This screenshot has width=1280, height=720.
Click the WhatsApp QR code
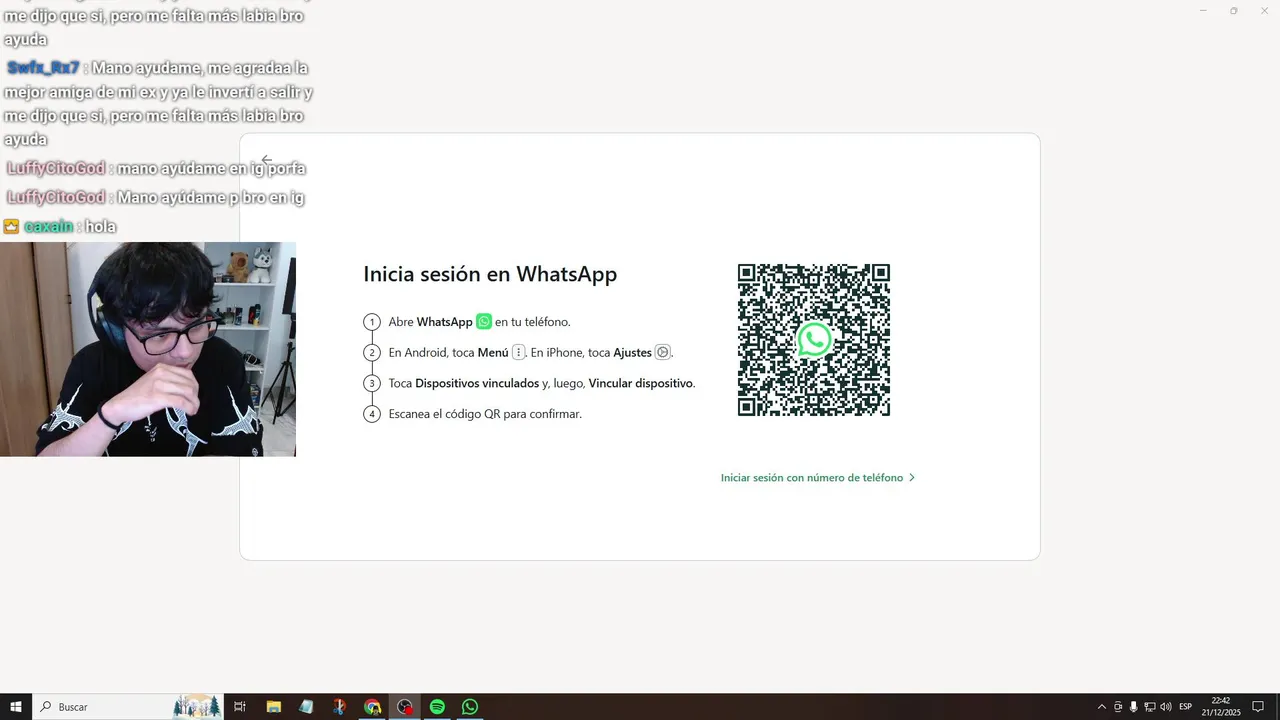[x=814, y=340]
